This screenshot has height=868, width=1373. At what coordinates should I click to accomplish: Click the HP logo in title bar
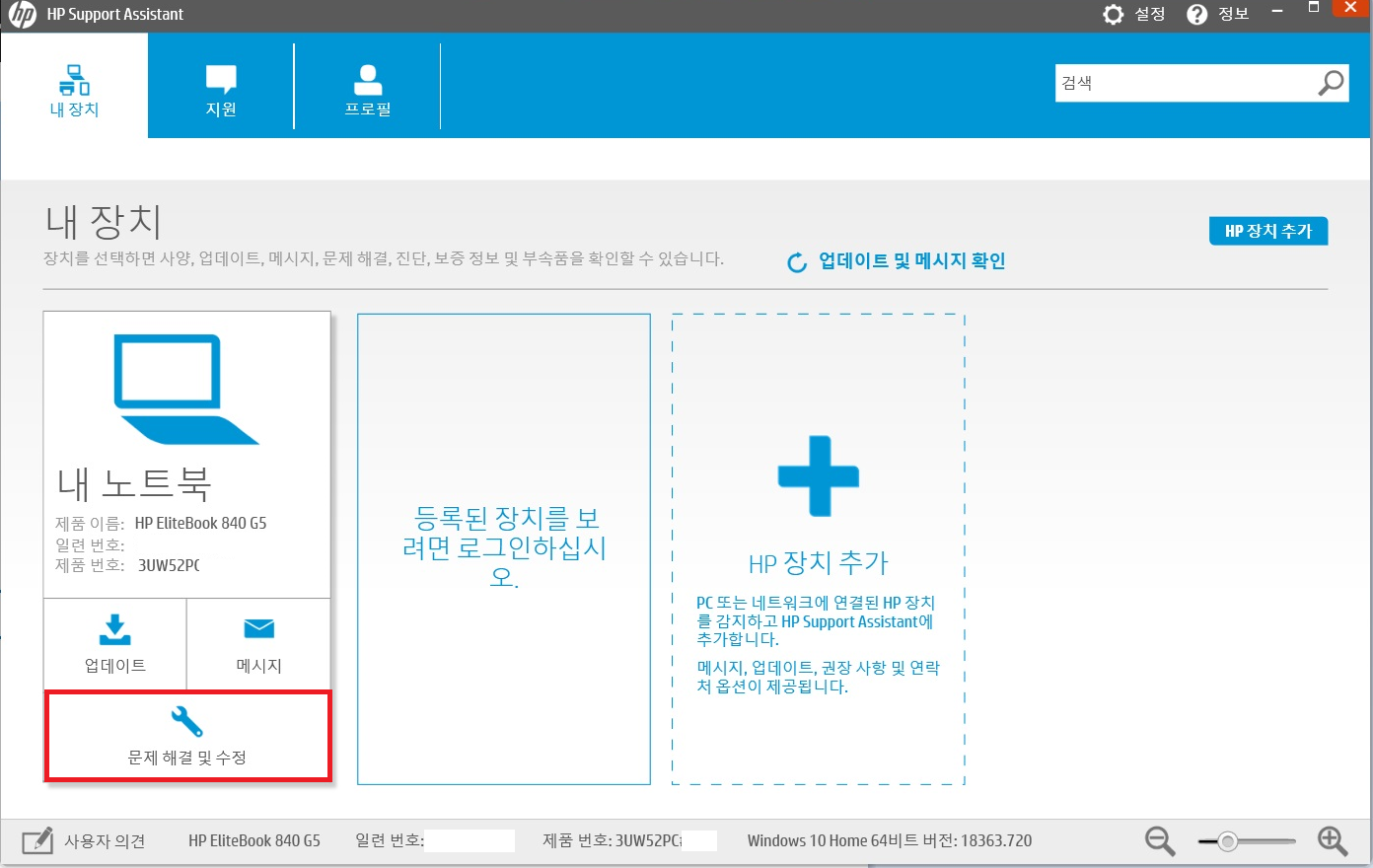[22, 15]
